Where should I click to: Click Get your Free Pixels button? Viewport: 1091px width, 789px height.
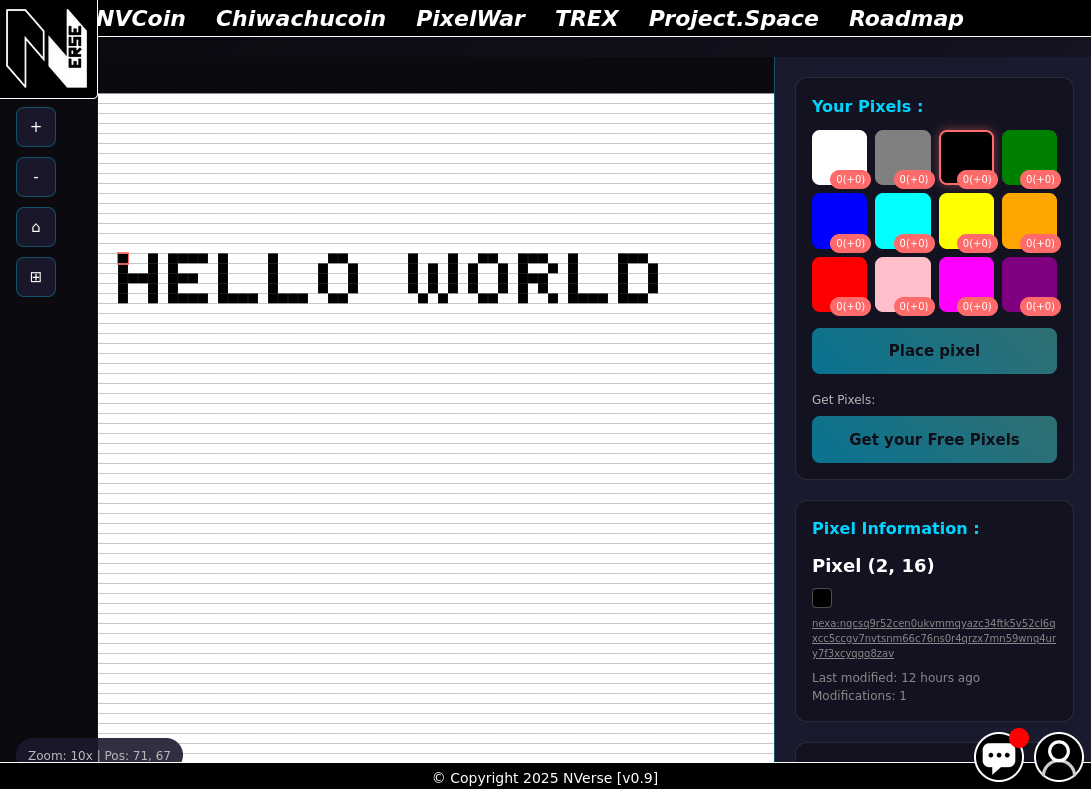pyautogui.click(x=934, y=439)
